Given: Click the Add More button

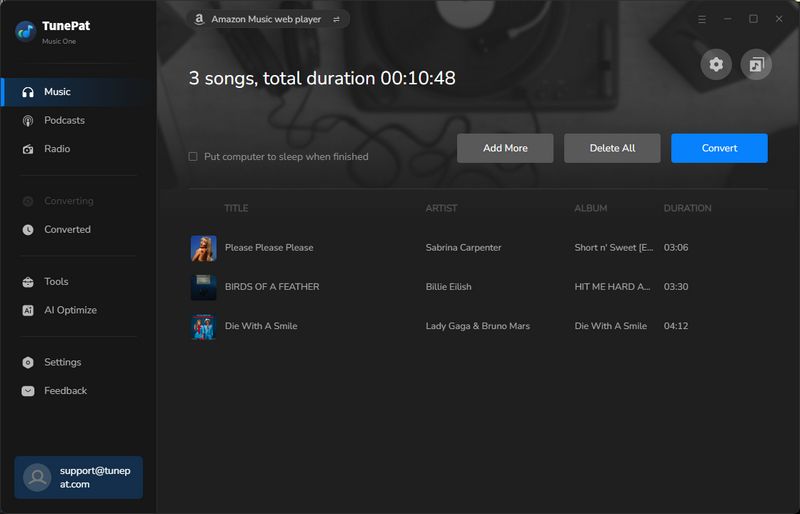Looking at the screenshot, I should [x=505, y=148].
